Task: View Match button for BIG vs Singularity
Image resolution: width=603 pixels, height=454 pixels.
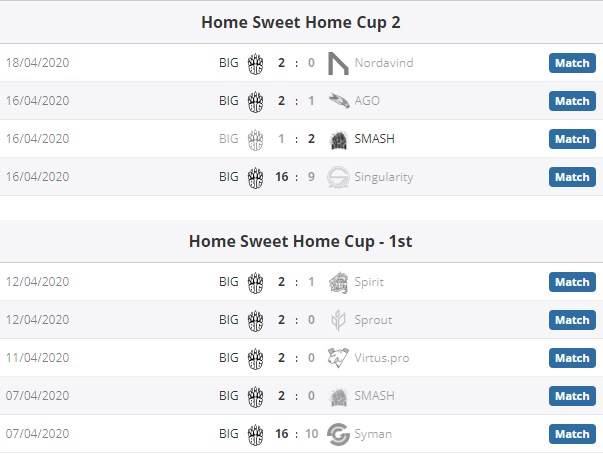Action: coord(572,177)
